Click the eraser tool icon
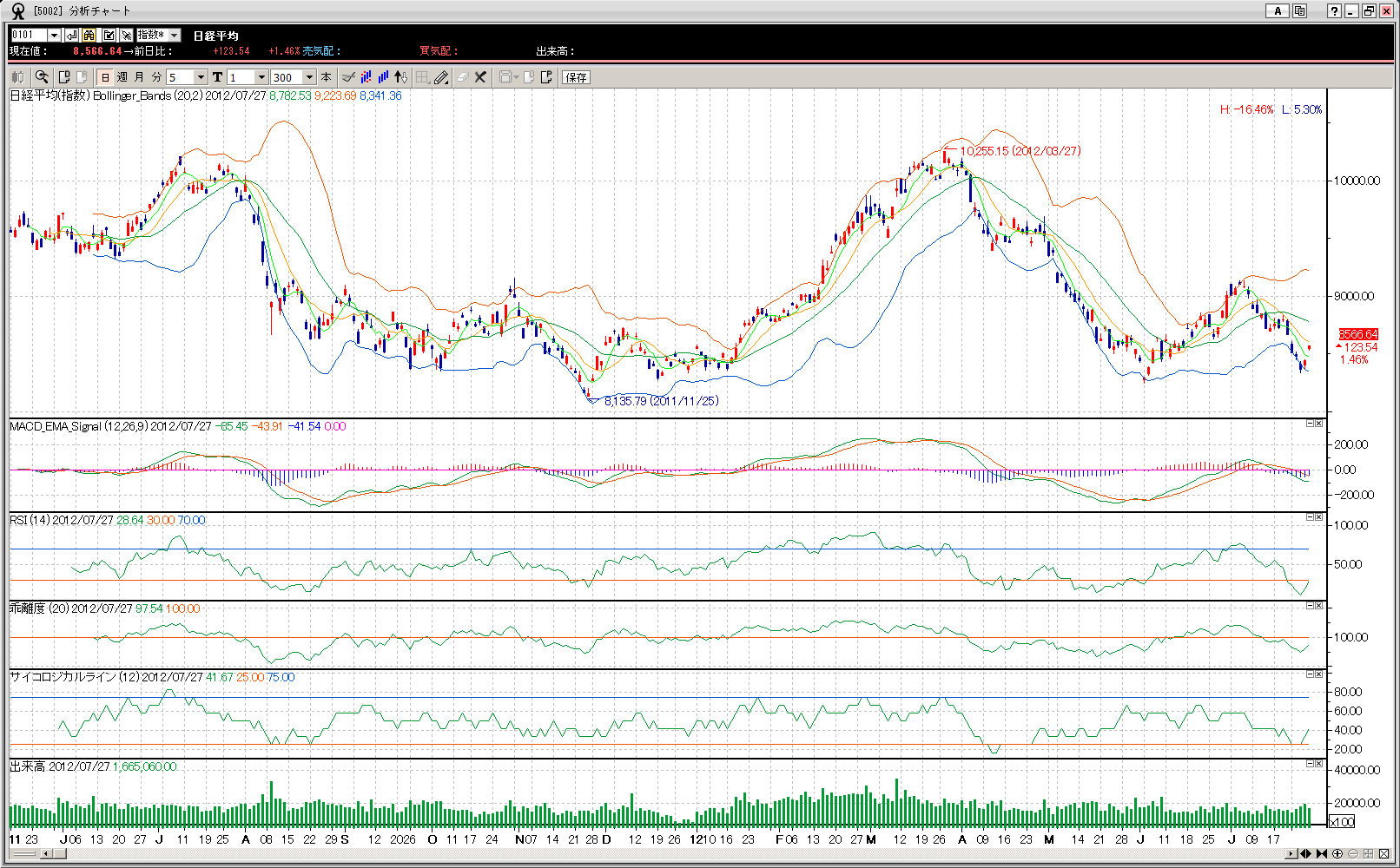The height and width of the screenshot is (868, 1400). click(x=462, y=77)
